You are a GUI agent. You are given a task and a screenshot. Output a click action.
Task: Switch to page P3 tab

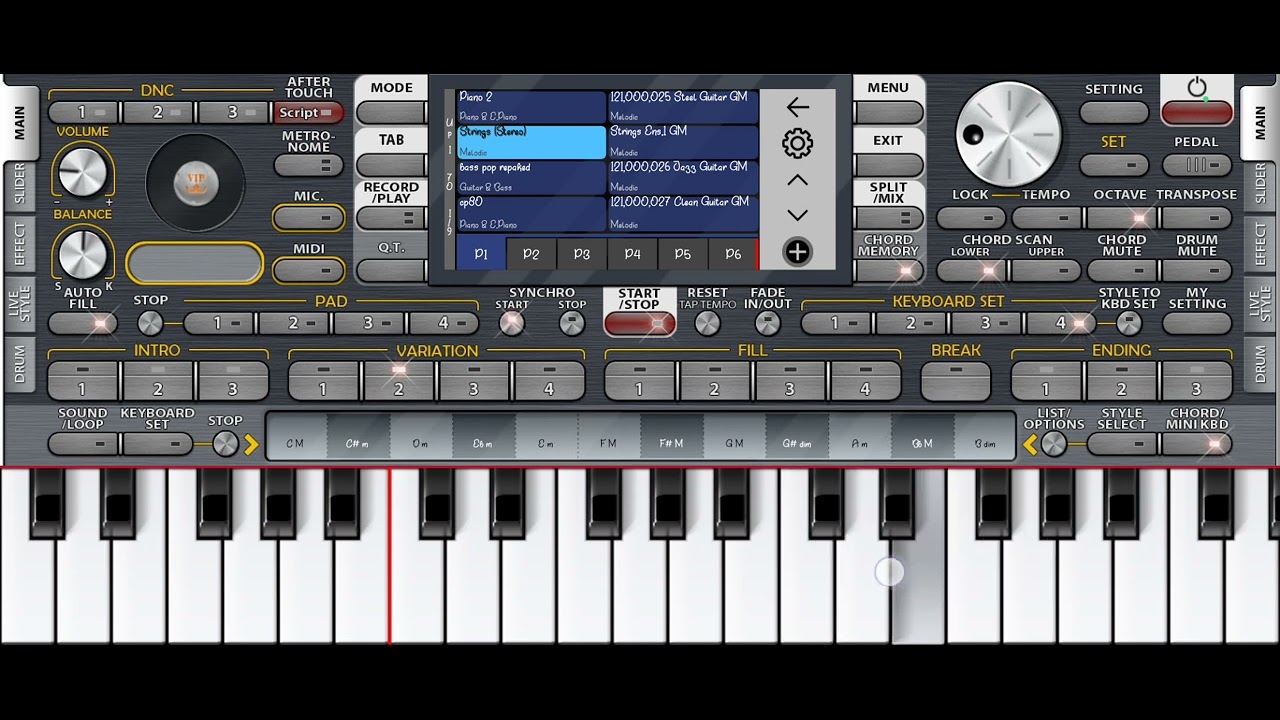[582, 254]
